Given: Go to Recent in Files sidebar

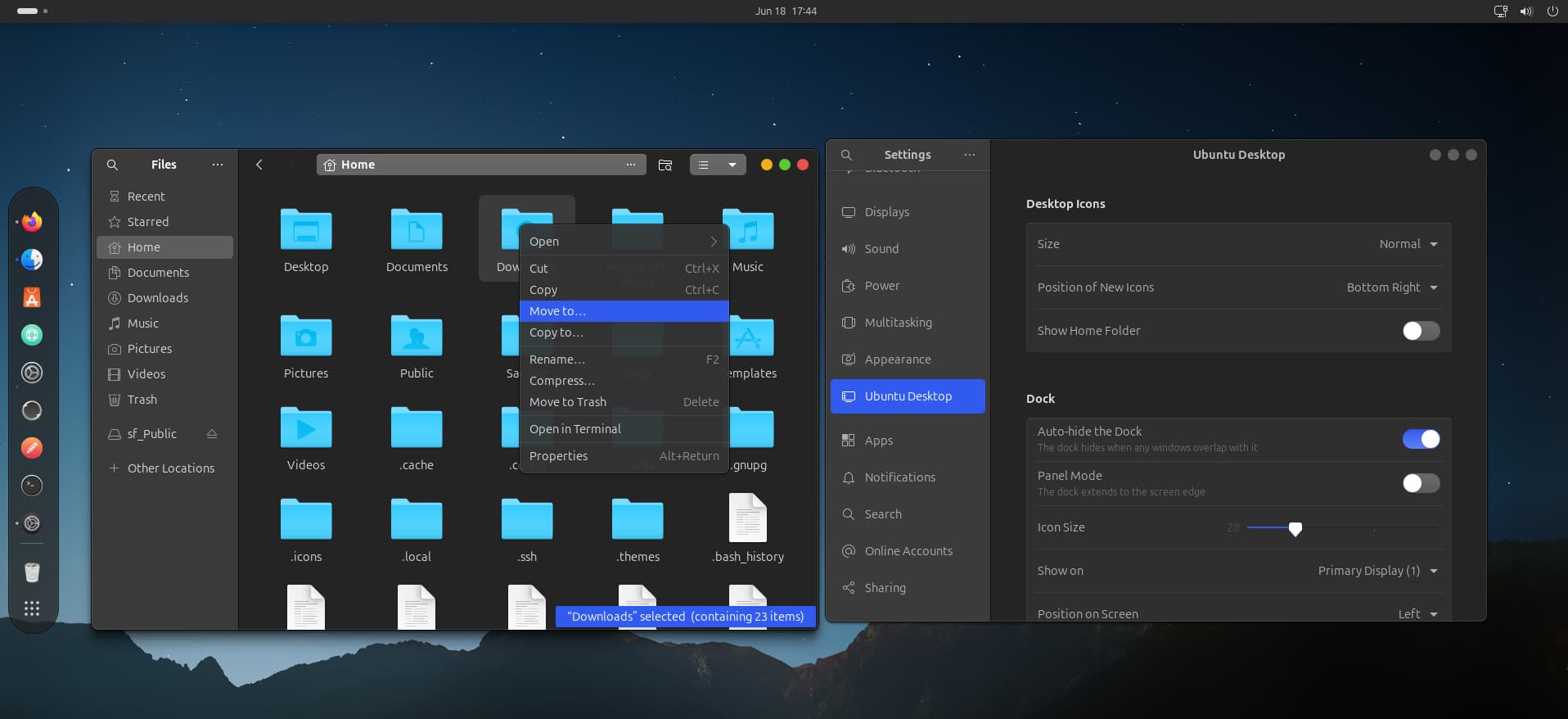Looking at the screenshot, I should [164, 197].
